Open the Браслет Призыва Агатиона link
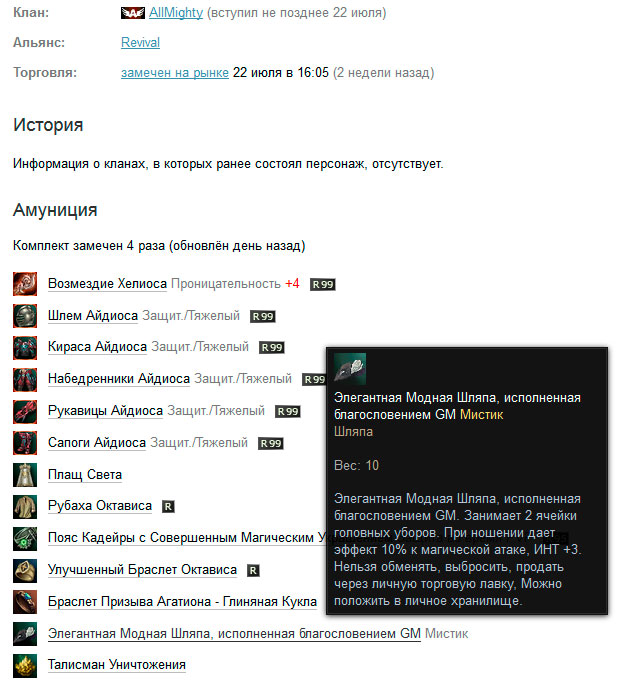Screen dimensions: 622x681 pos(182,602)
